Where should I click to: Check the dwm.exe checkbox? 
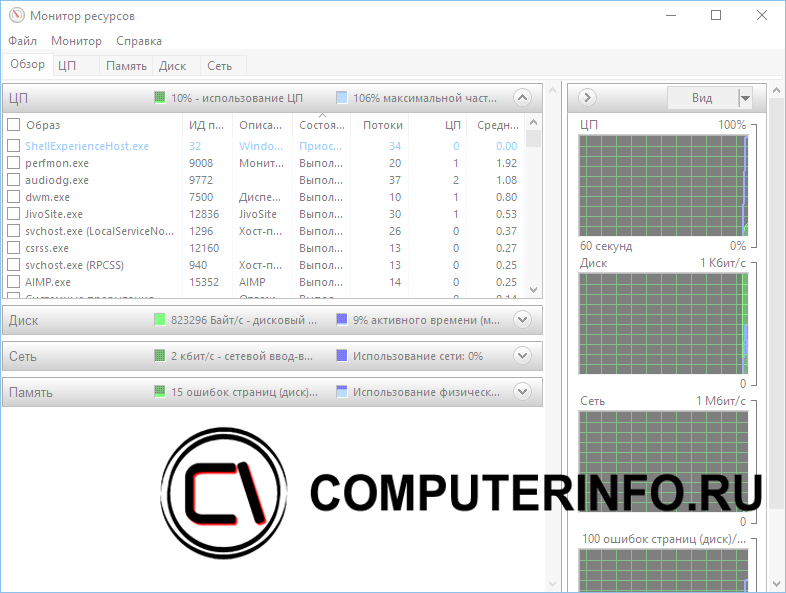(14, 197)
